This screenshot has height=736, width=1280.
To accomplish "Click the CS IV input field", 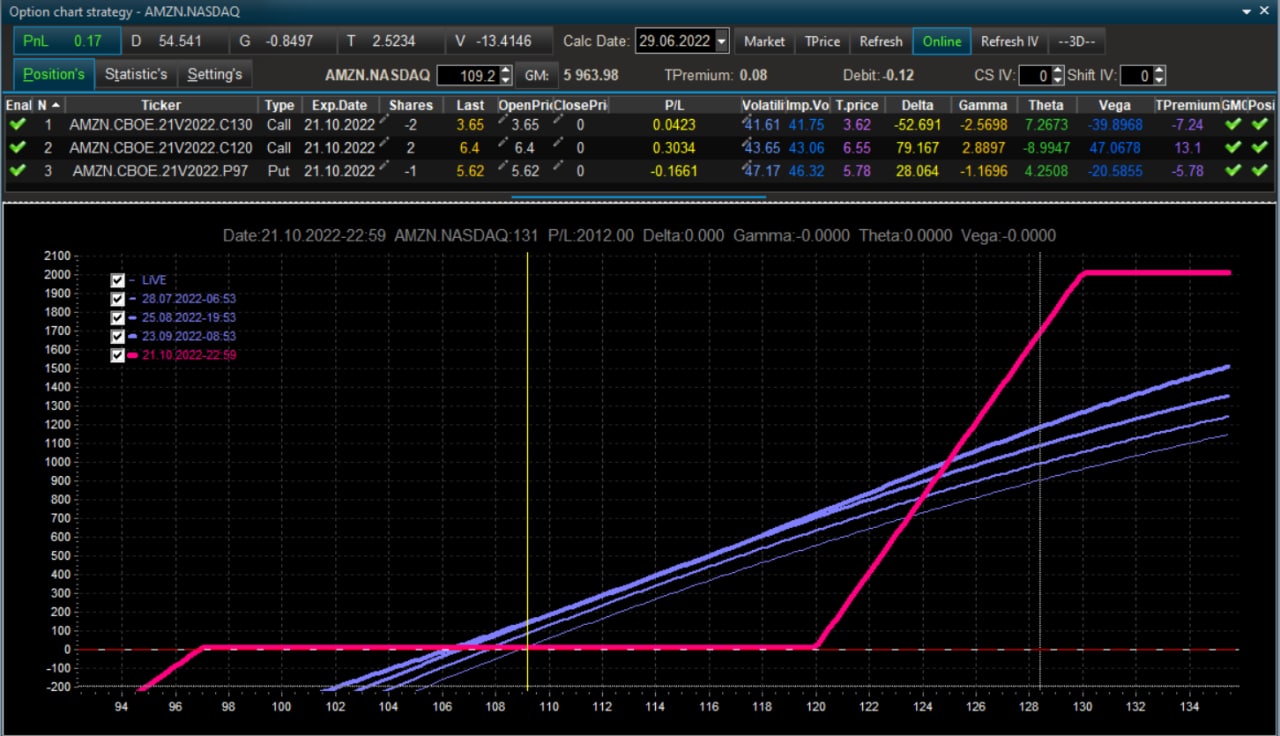I will tap(1037, 75).
